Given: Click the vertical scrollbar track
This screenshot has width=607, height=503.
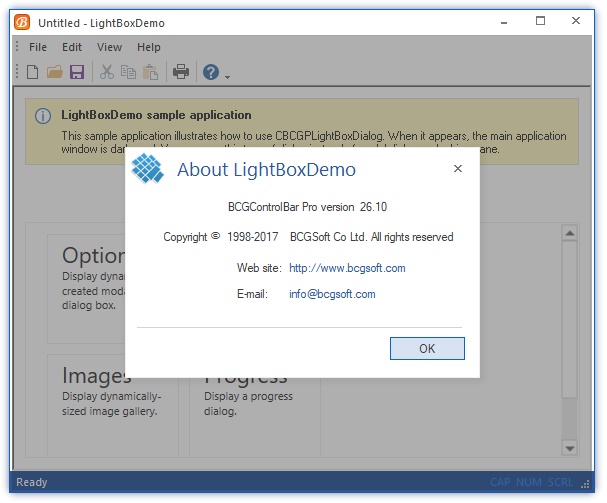Looking at the screenshot, I should tap(570, 419).
